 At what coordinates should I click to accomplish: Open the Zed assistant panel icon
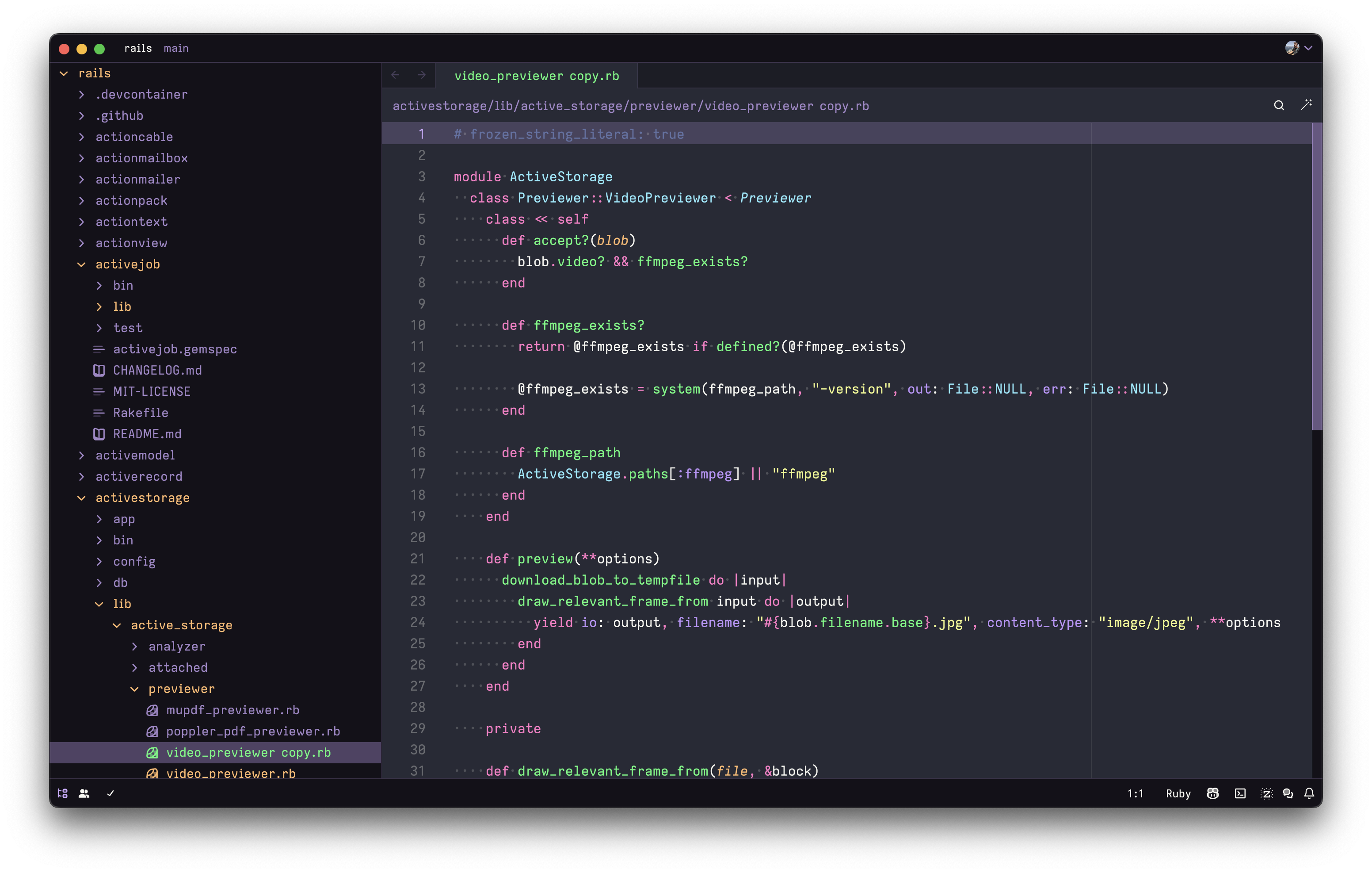tap(1266, 793)
